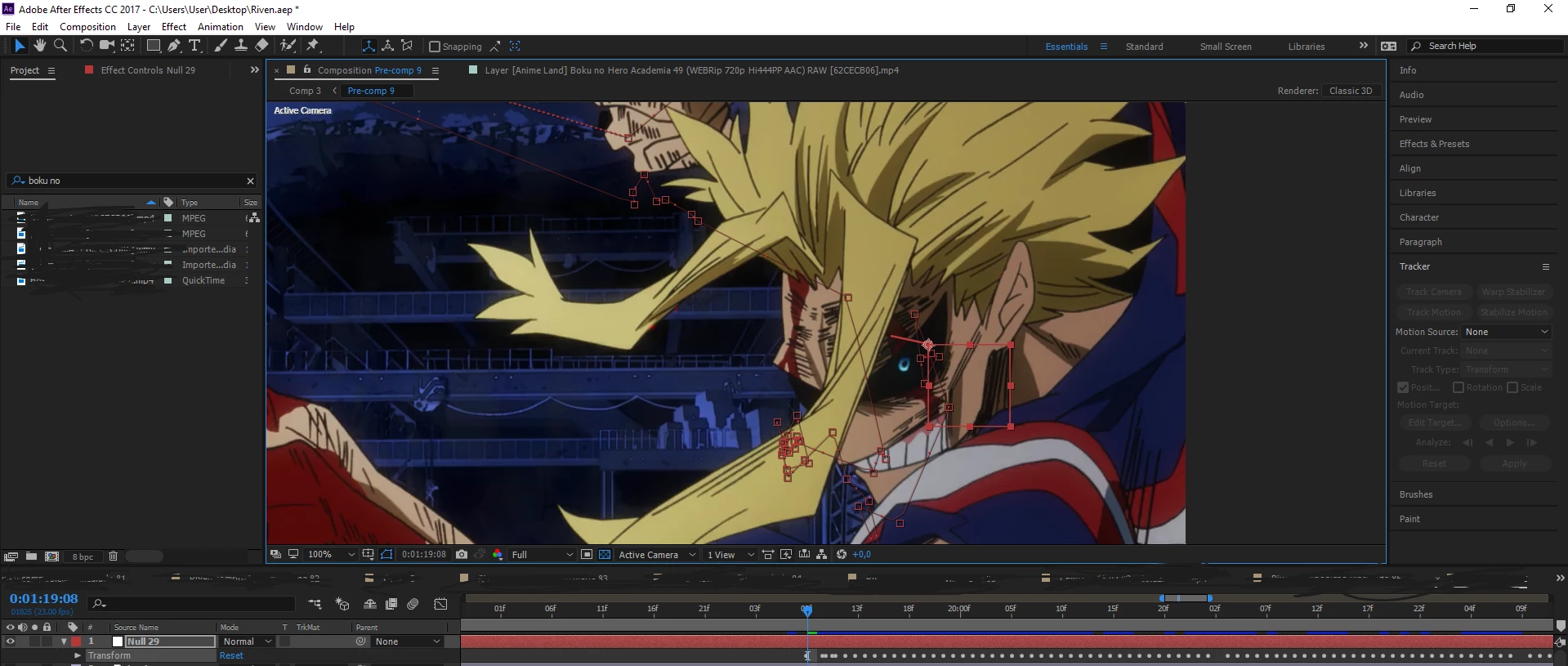The height and width of the screenshot is (666, 1568).
Task: Show hidden workspaces with double chevron
Action: [1363, 46]
